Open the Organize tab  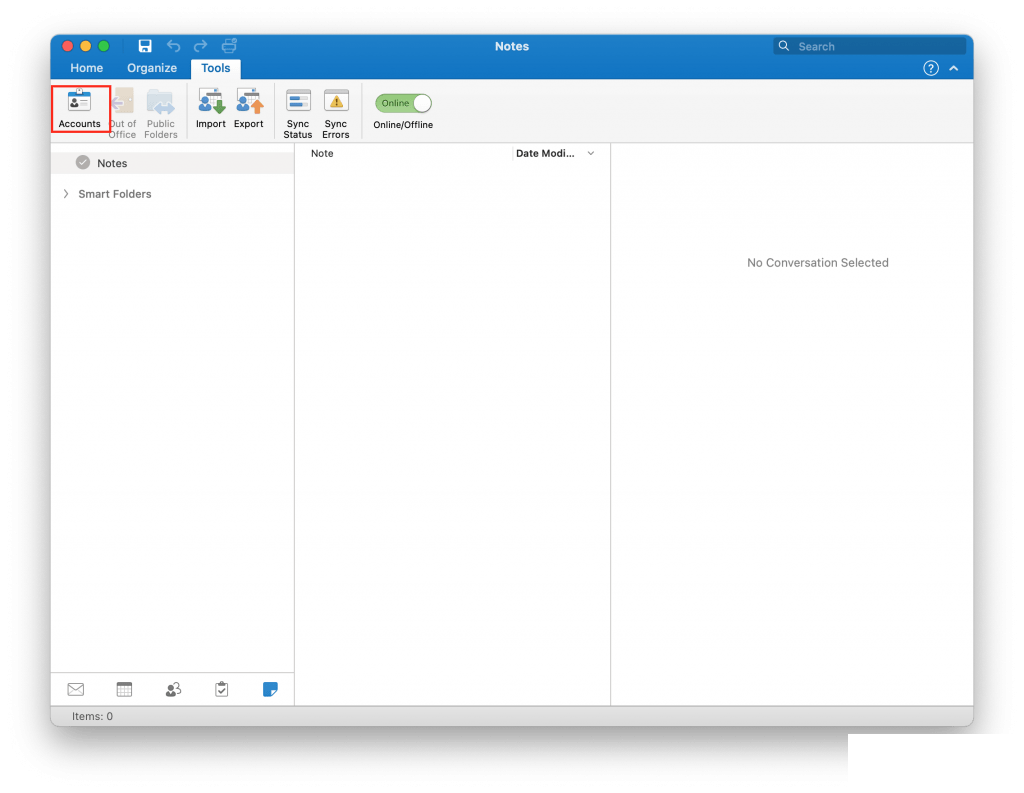[x=151, y=67]
